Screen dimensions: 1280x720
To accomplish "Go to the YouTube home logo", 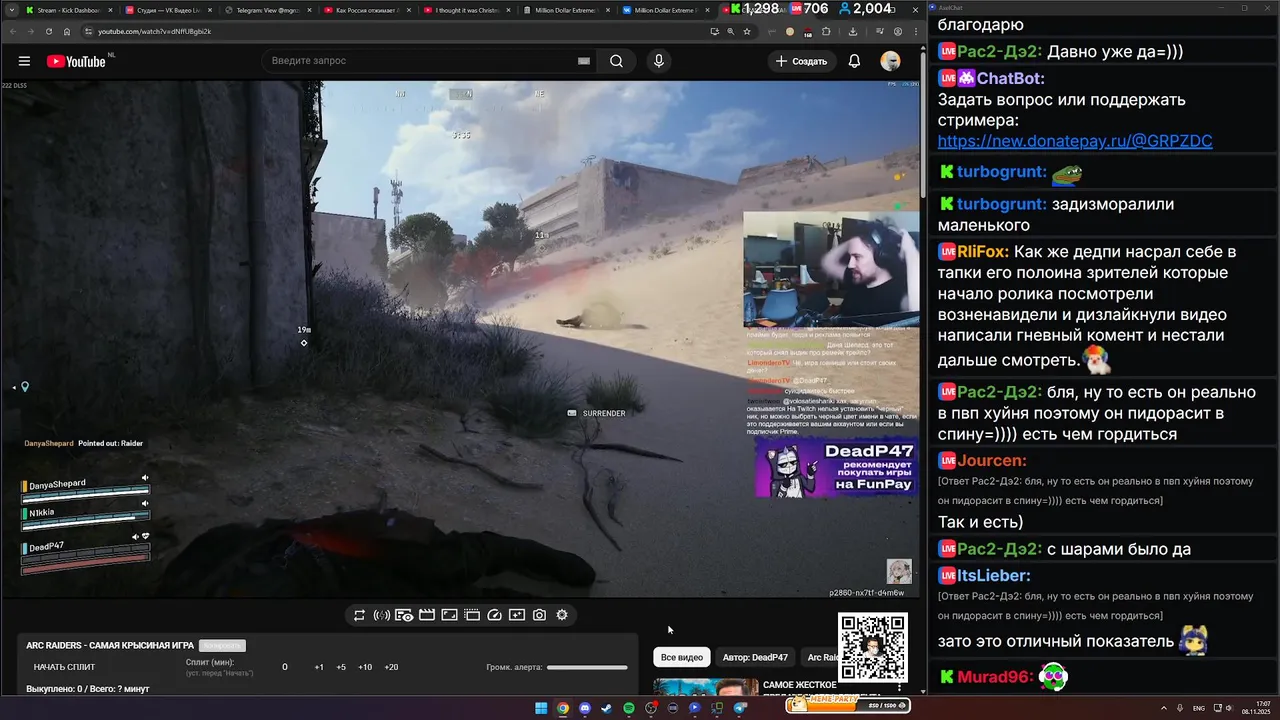I will (76, 61).
